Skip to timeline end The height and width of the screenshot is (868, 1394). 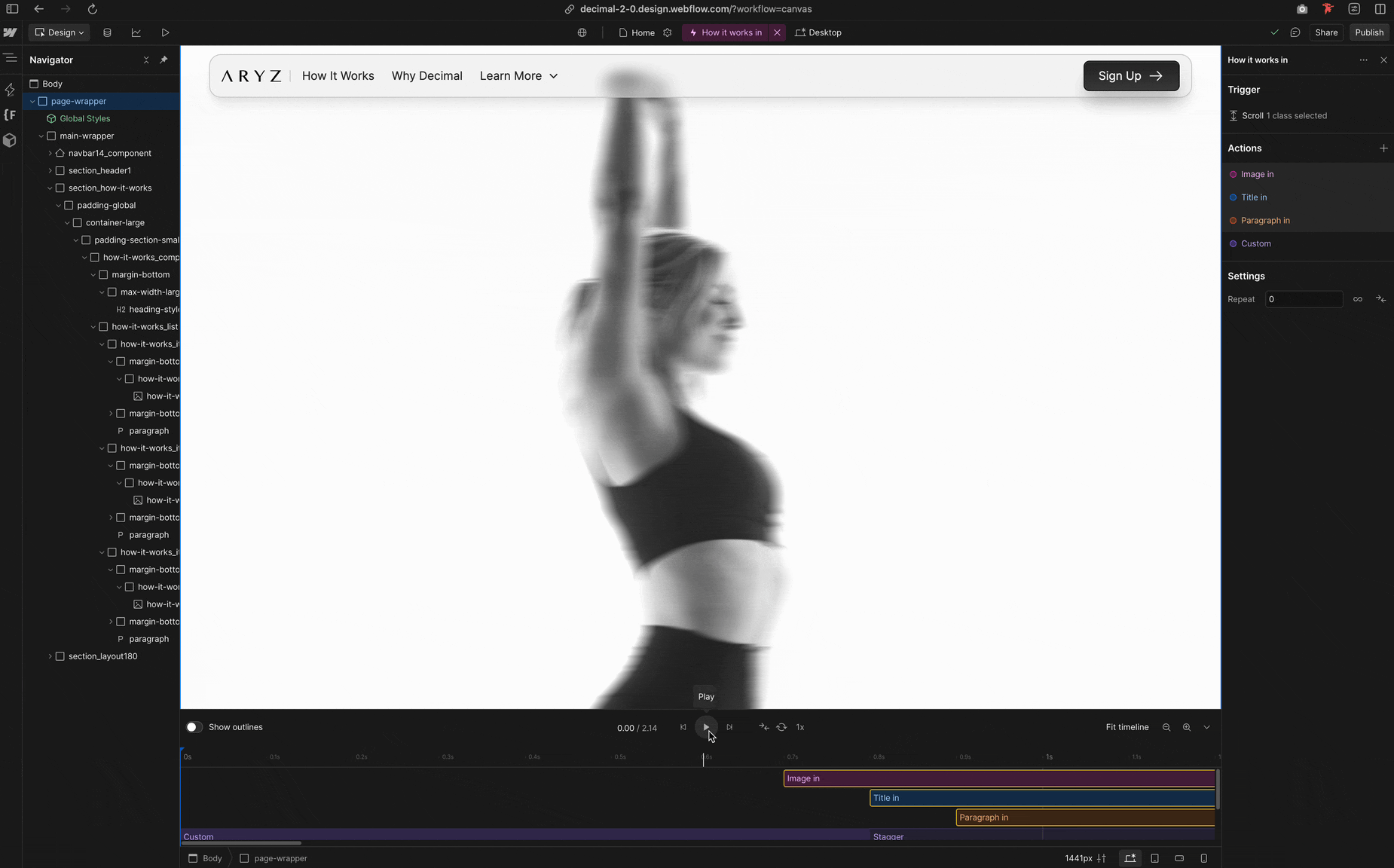tap(729, 727)
